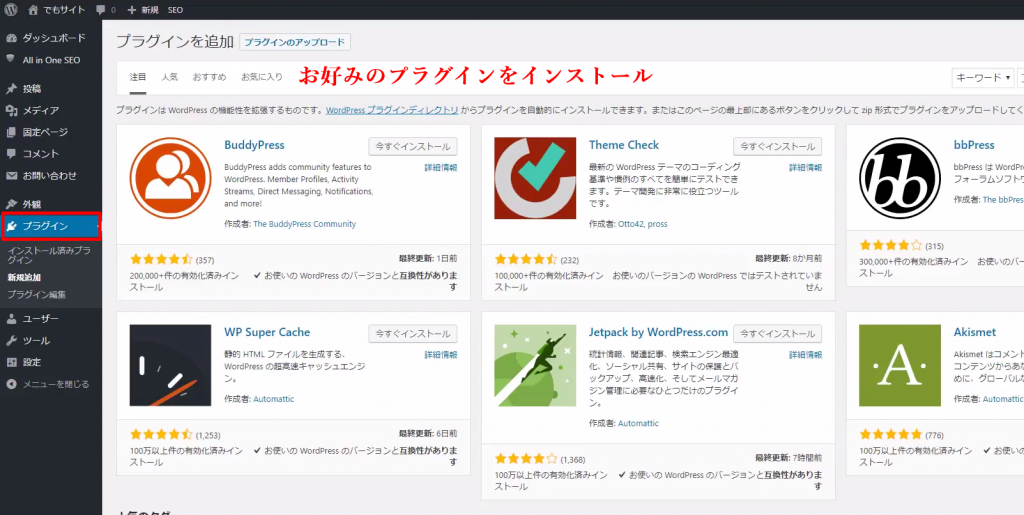Viewport: 1024px width, 515px height.
Task: Open Jetpack by WordPress.com title link
Action: pyautogui.click(x=658, y=332)
